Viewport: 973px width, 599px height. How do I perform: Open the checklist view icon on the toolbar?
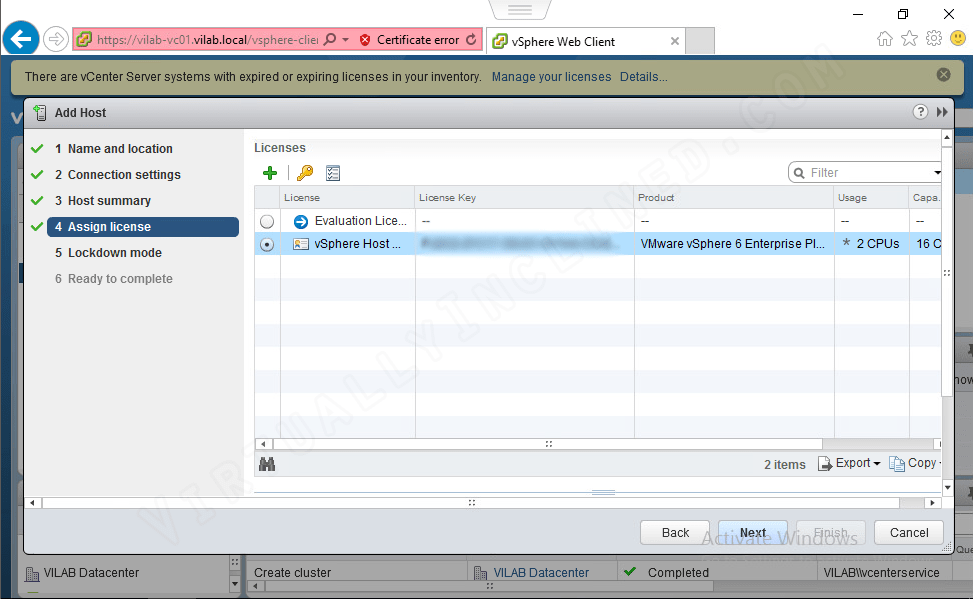(332, 172)
